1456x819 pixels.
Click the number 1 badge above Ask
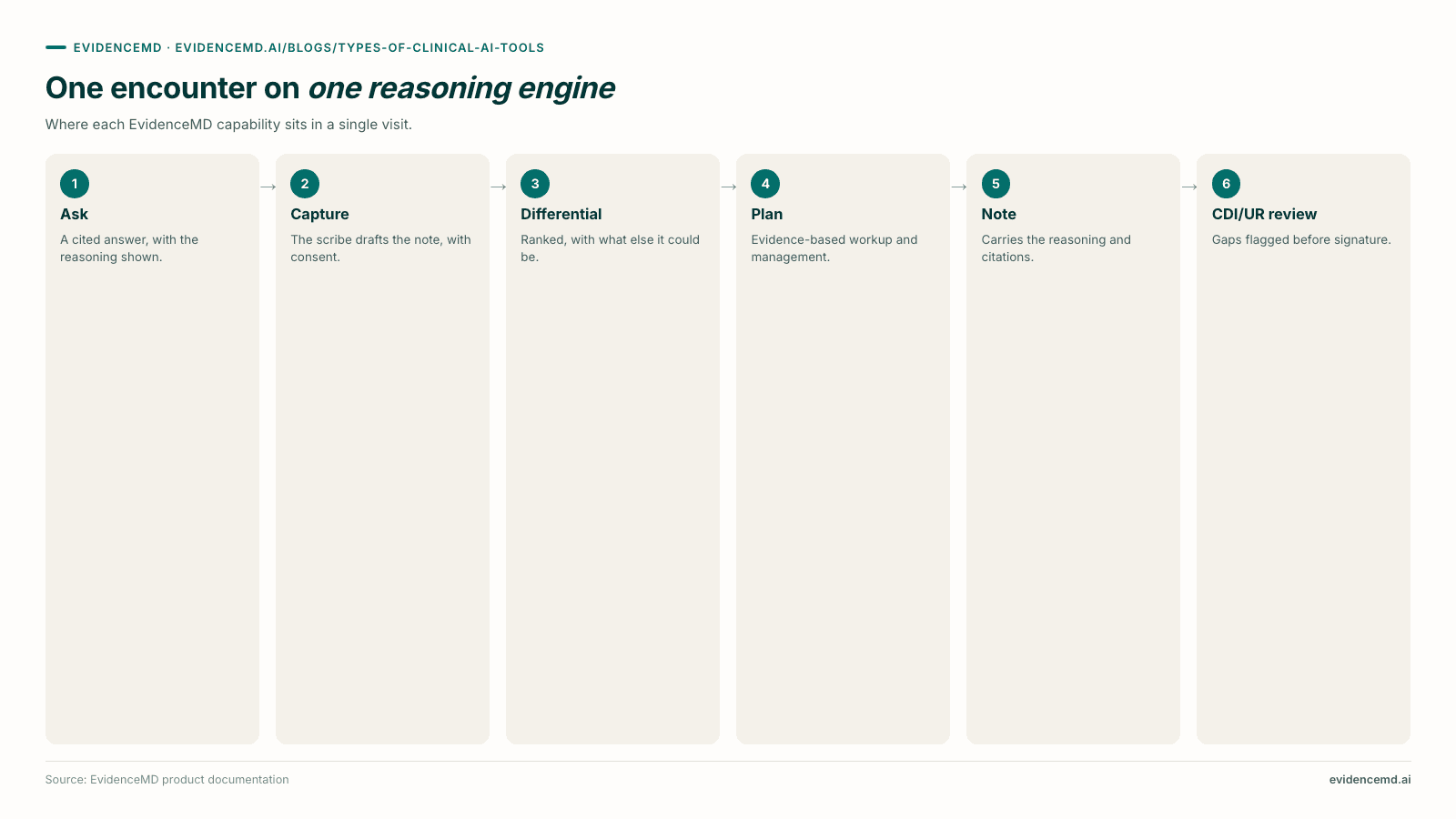75,184
